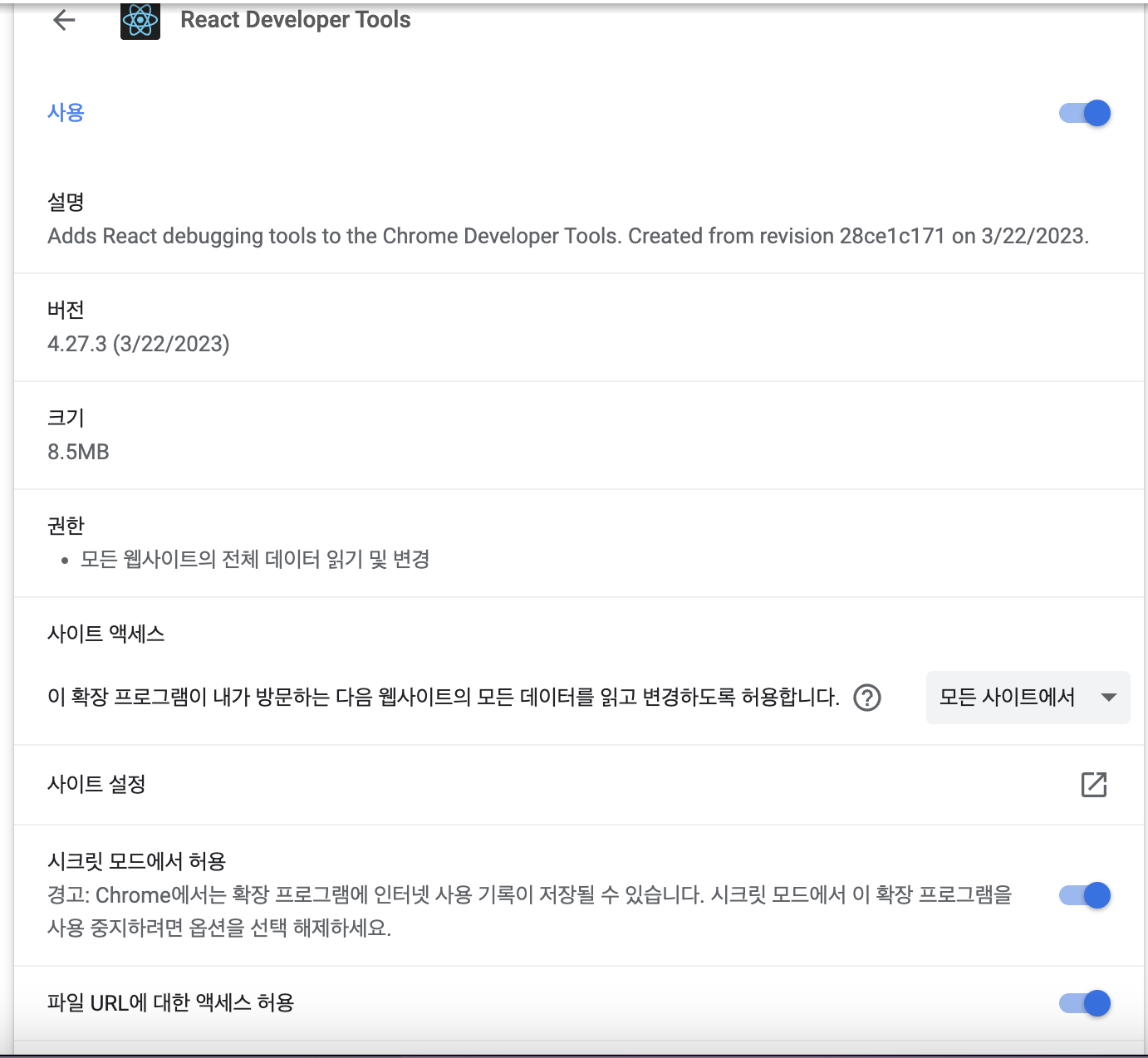This screenshot has width=1148, height=1058.
Task: Open the site access help question-mark icon
Action: 867,698
